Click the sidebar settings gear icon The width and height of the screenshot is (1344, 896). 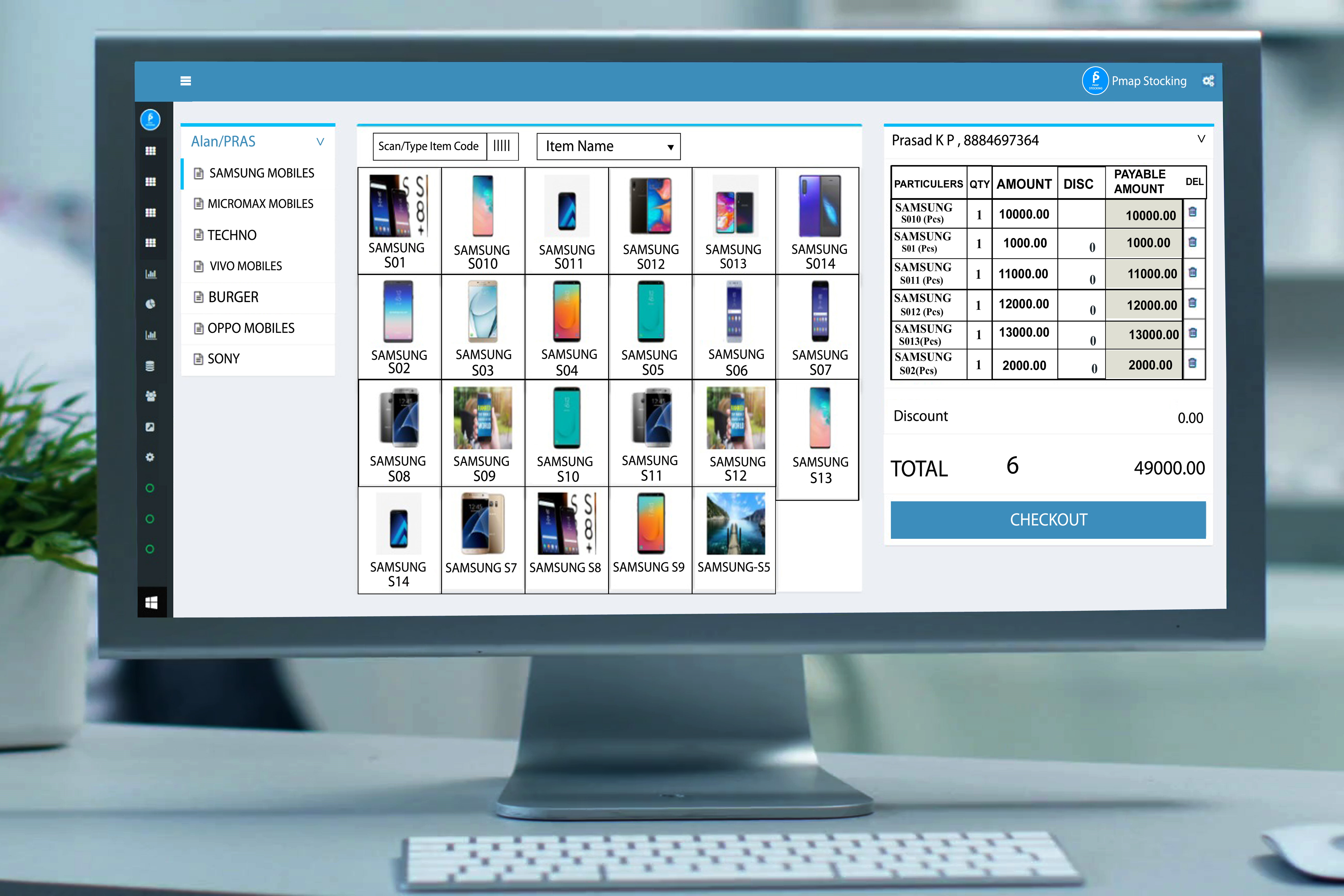point(150,457)
